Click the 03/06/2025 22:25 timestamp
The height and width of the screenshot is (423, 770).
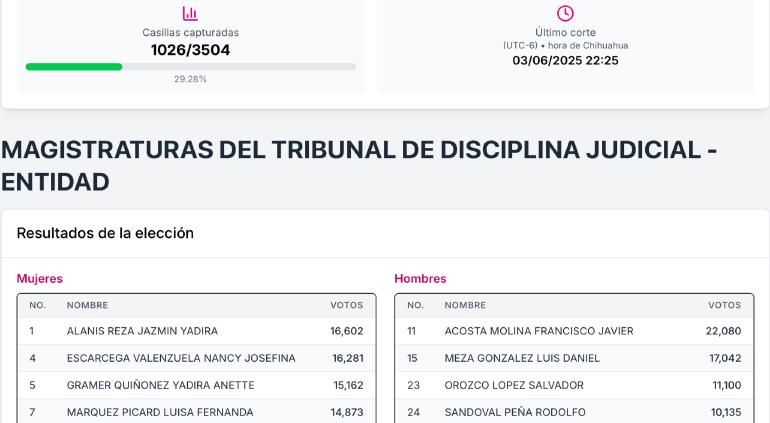click(565, 60)
